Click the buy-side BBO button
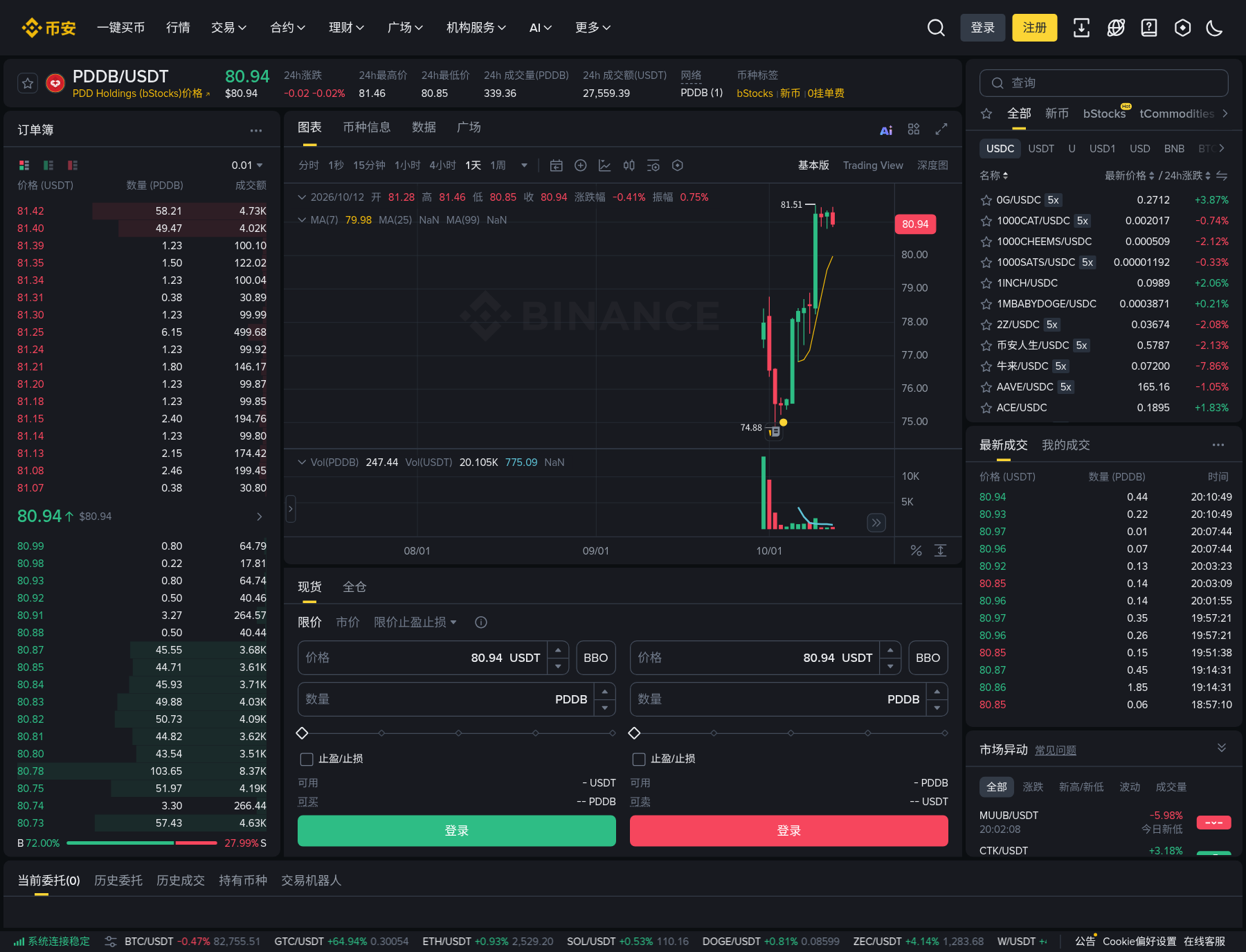The height and width of the screenshot is (952, 1246). tap(596, 658)
